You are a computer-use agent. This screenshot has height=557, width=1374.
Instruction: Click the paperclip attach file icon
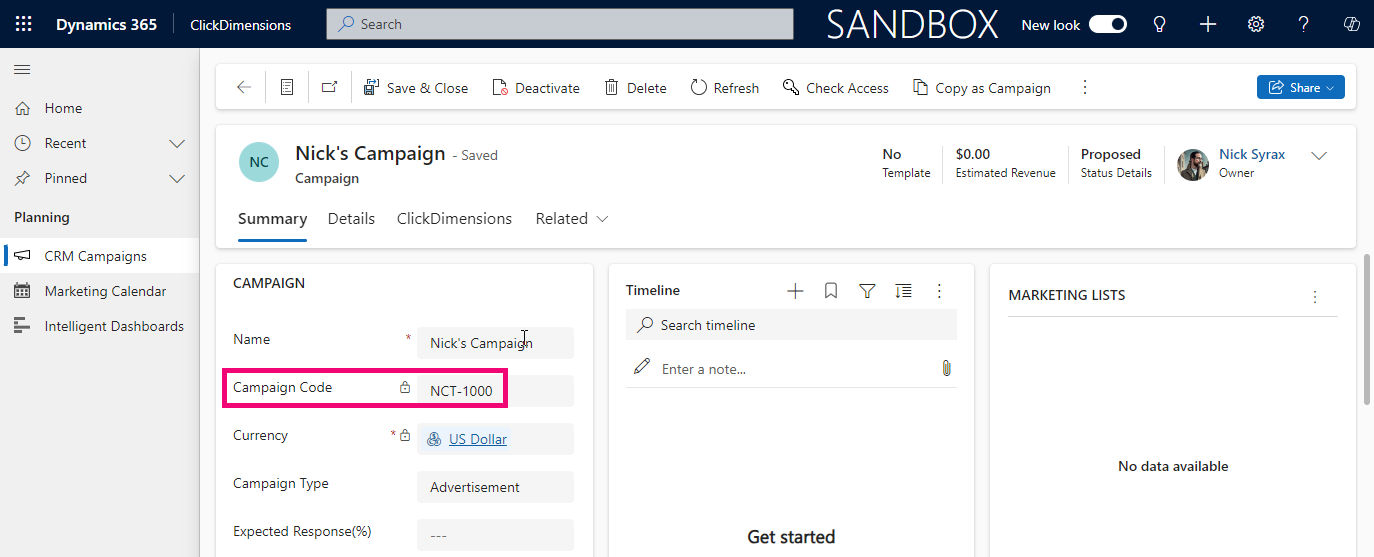(946, 369)
